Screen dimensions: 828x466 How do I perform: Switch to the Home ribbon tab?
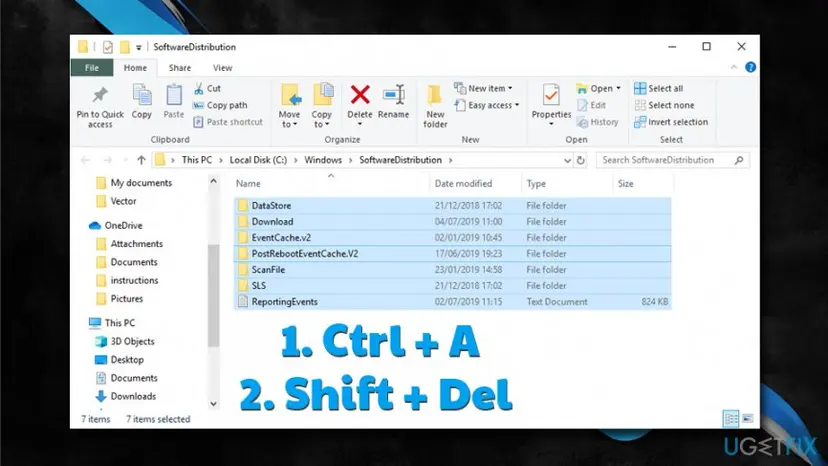[135, 68]
